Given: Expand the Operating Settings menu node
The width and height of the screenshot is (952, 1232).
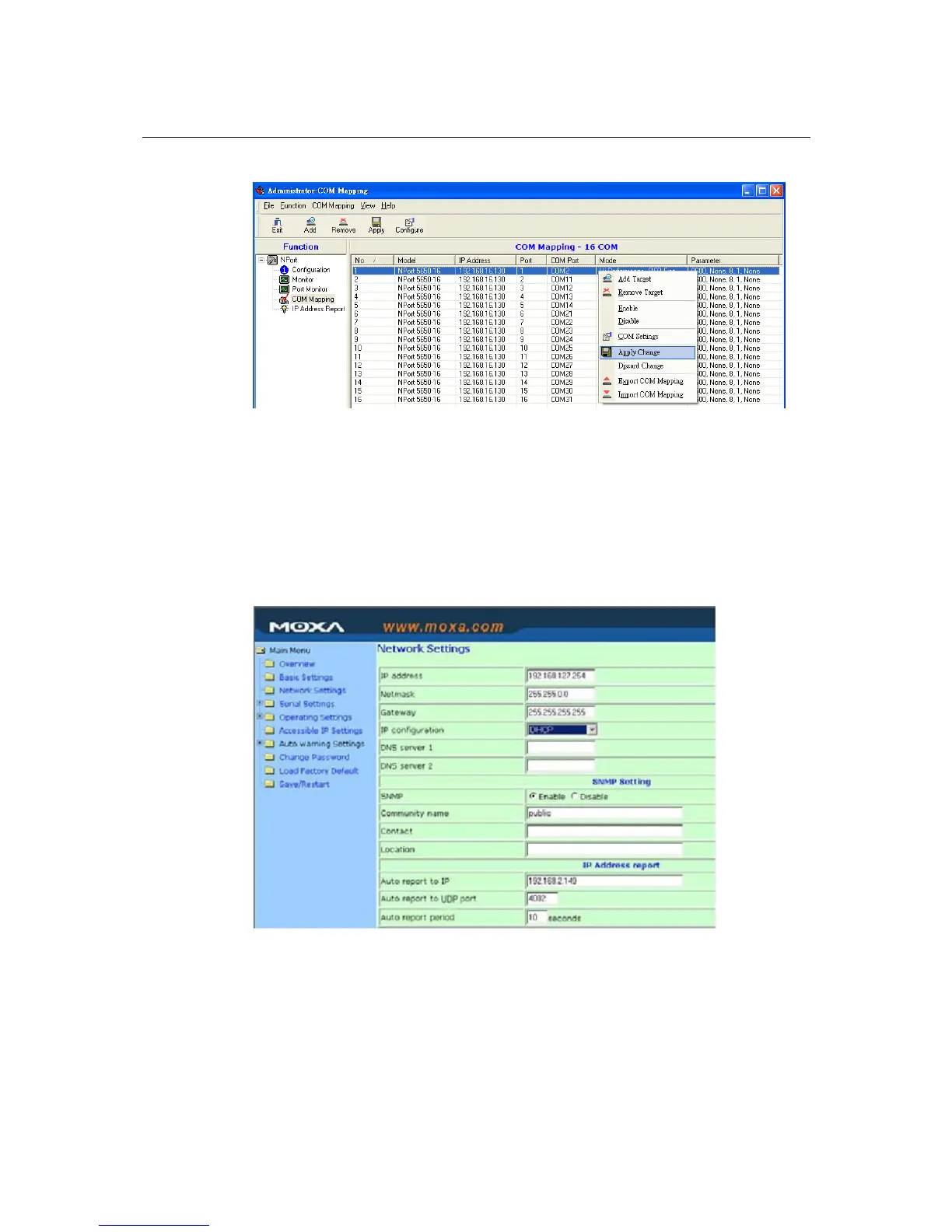Looking at the screenshot, I should [259, 716].
